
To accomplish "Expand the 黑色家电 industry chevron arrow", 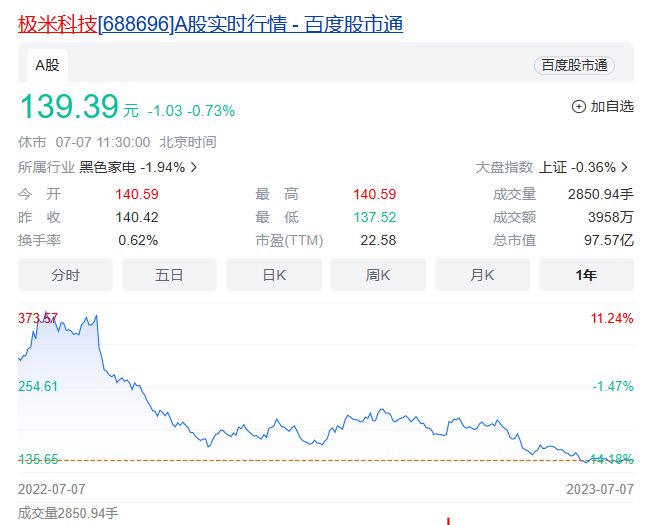I will tap(194, 168).
